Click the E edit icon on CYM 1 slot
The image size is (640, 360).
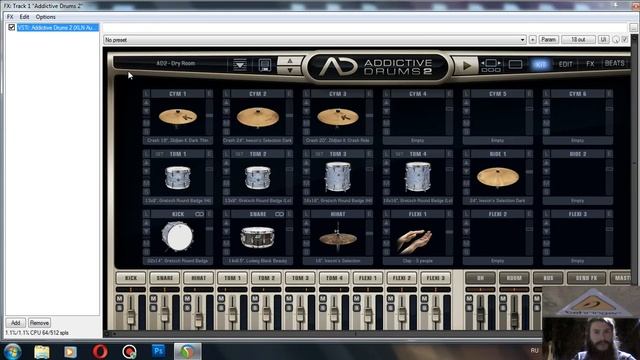209,94
